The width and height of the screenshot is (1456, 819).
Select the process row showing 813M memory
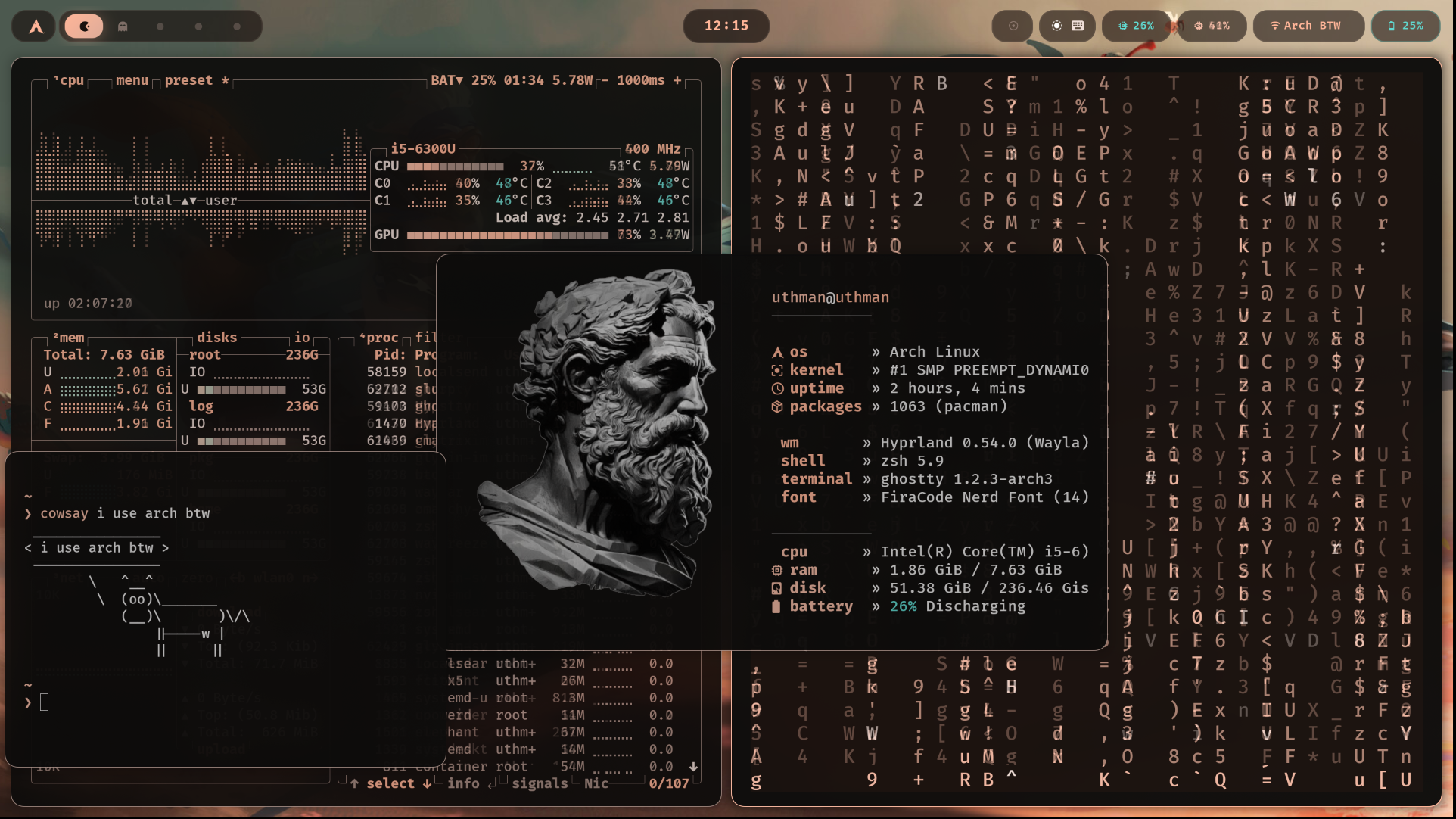[x=560, y=698]
